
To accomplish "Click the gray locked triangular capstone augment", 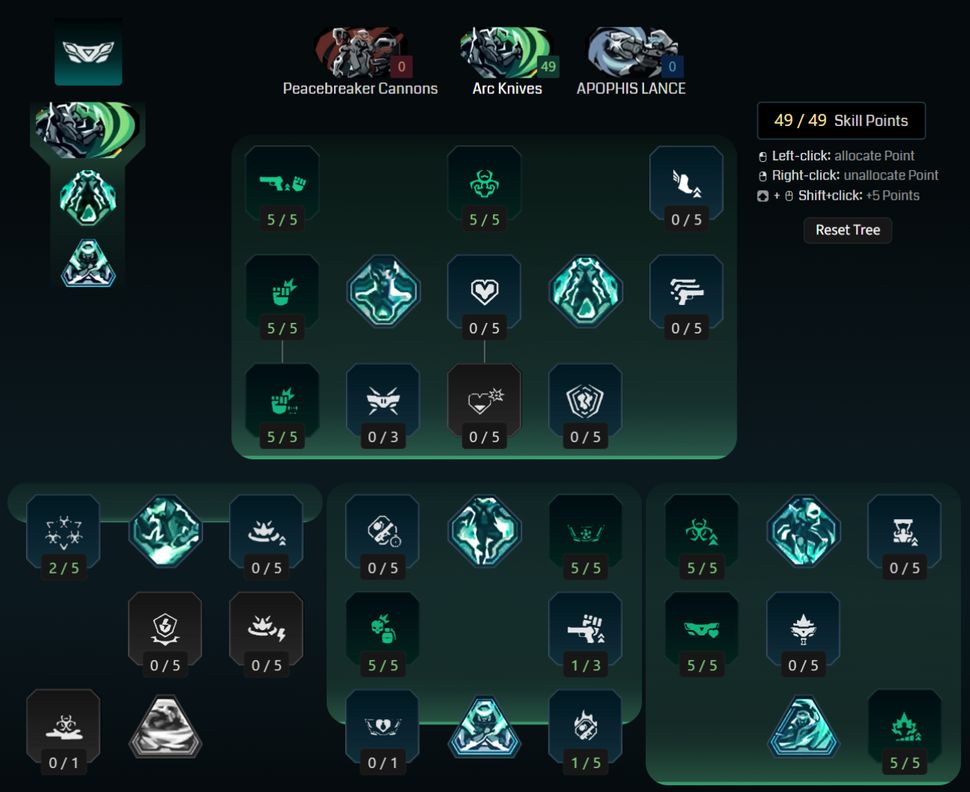I will coord(165,727).
